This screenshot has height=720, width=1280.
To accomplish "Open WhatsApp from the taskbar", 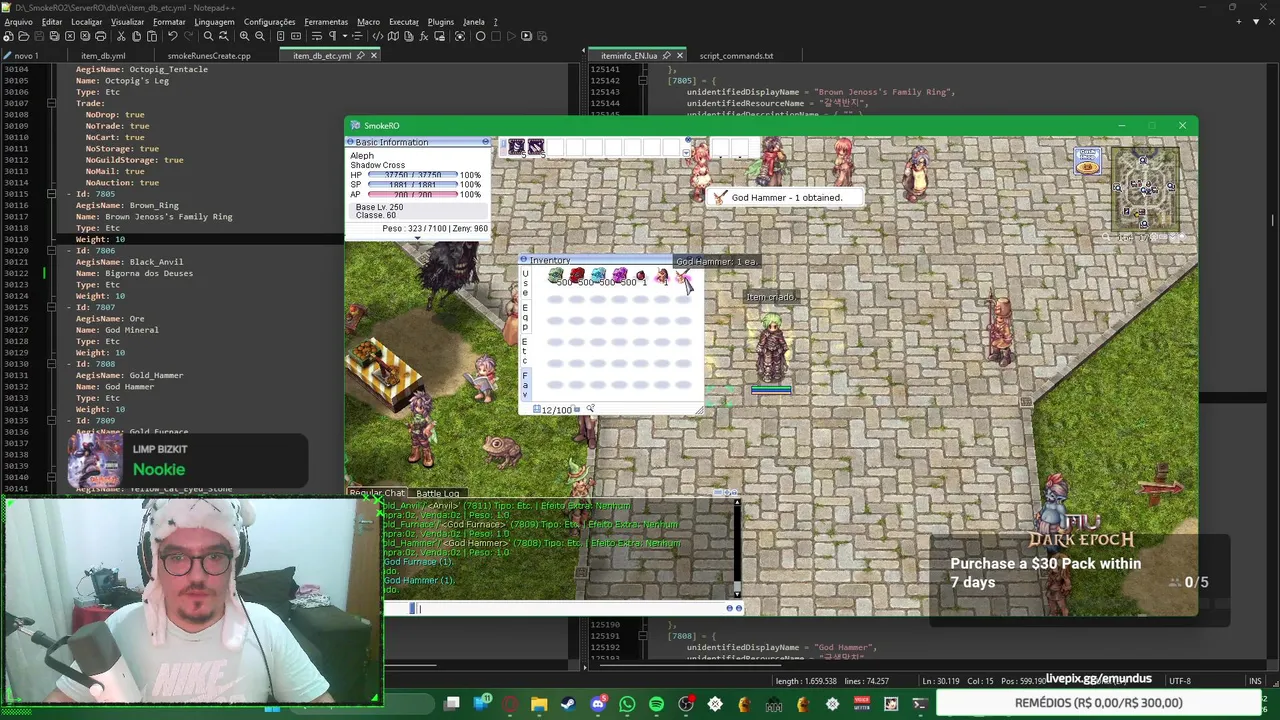I will pyautogui.click(x=627, y=704).
